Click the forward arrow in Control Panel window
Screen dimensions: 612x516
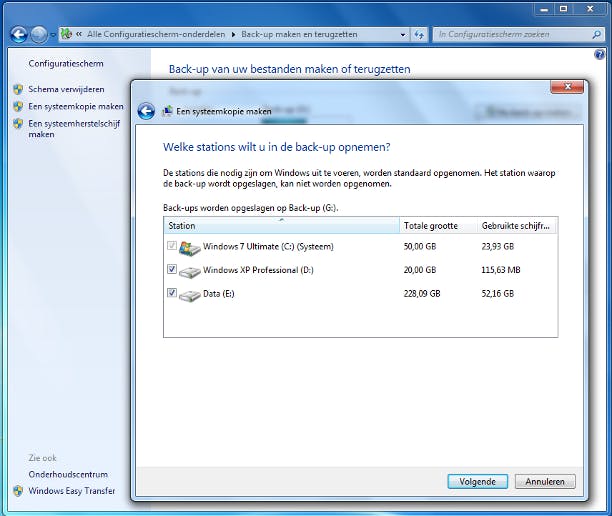click(39, 35)
